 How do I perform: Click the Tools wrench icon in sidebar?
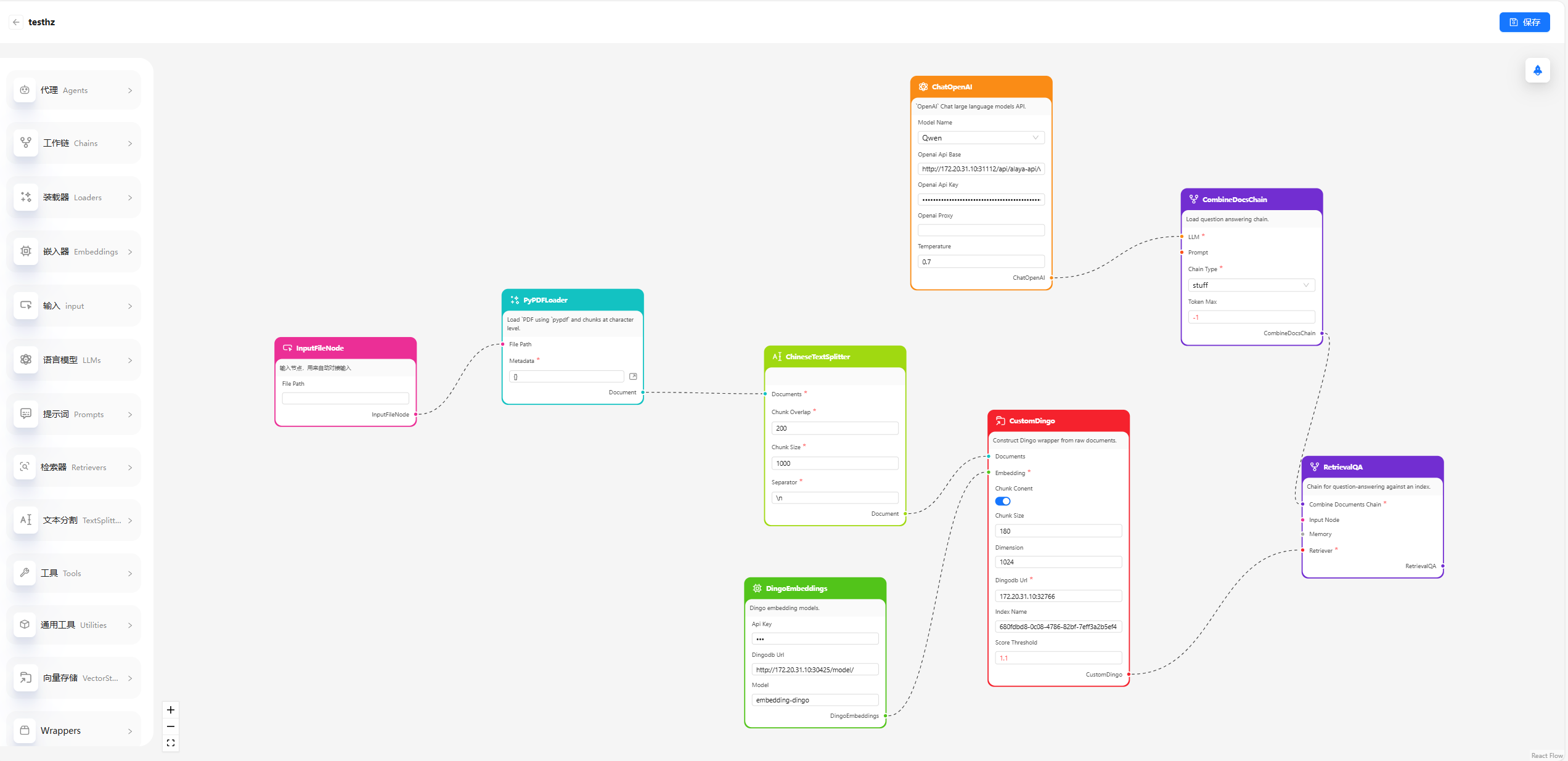point(25,573)
